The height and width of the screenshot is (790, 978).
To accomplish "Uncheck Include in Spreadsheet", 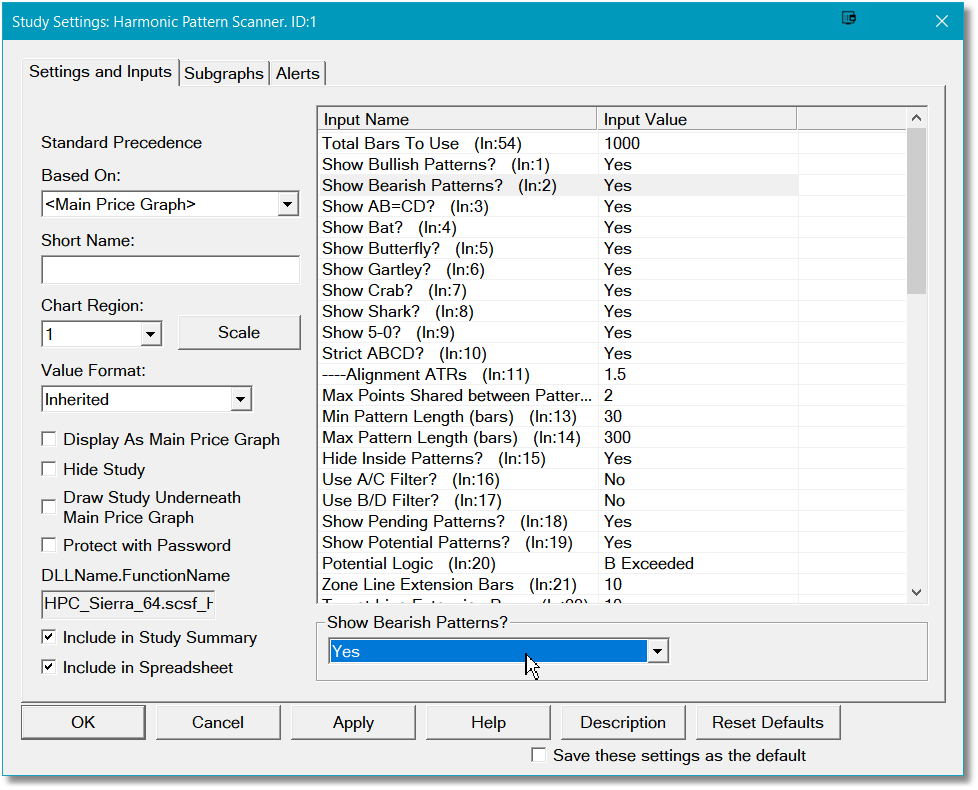I will coord(49,667).
